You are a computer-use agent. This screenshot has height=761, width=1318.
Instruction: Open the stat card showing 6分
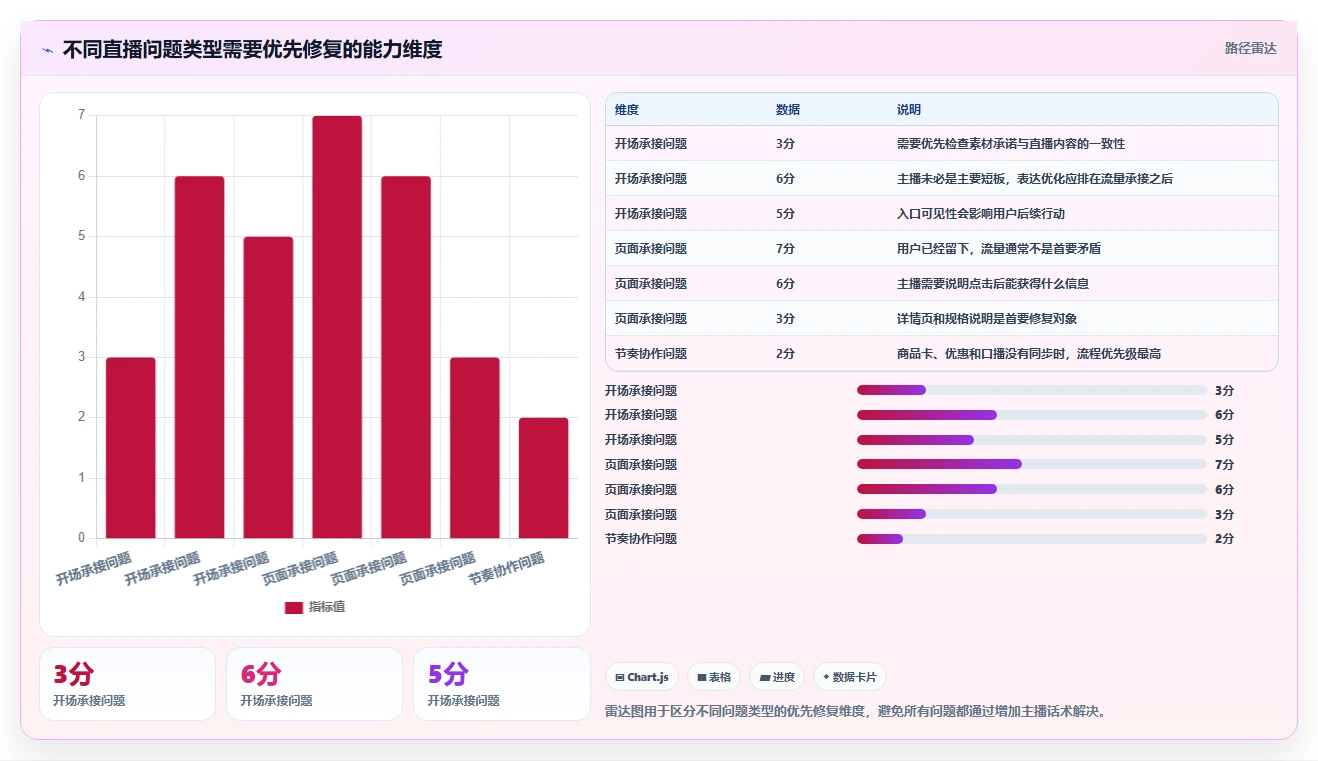(314, 684)
